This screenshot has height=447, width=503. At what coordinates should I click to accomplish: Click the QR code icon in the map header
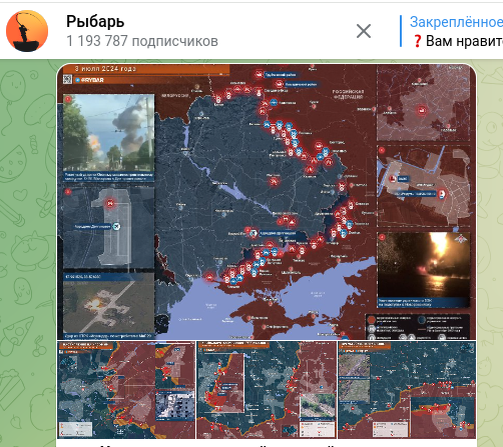tap(68, 80)
